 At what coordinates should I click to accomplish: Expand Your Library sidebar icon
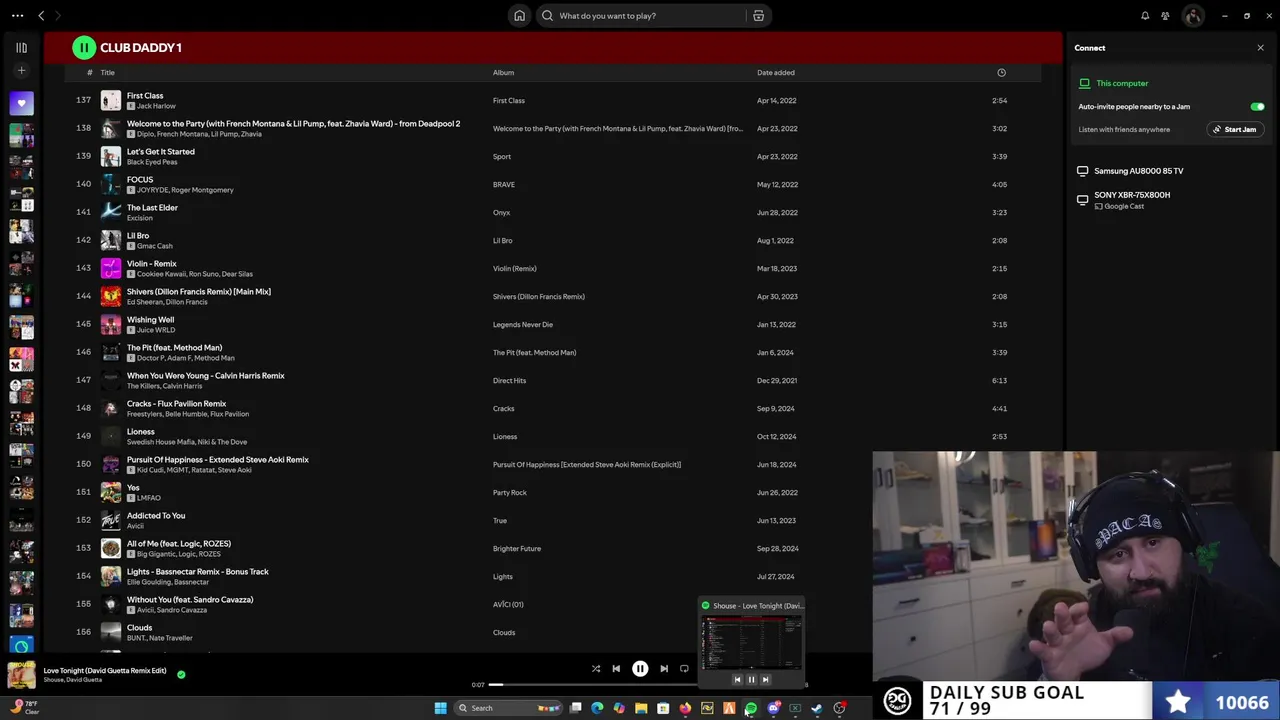tap(21, 47)
